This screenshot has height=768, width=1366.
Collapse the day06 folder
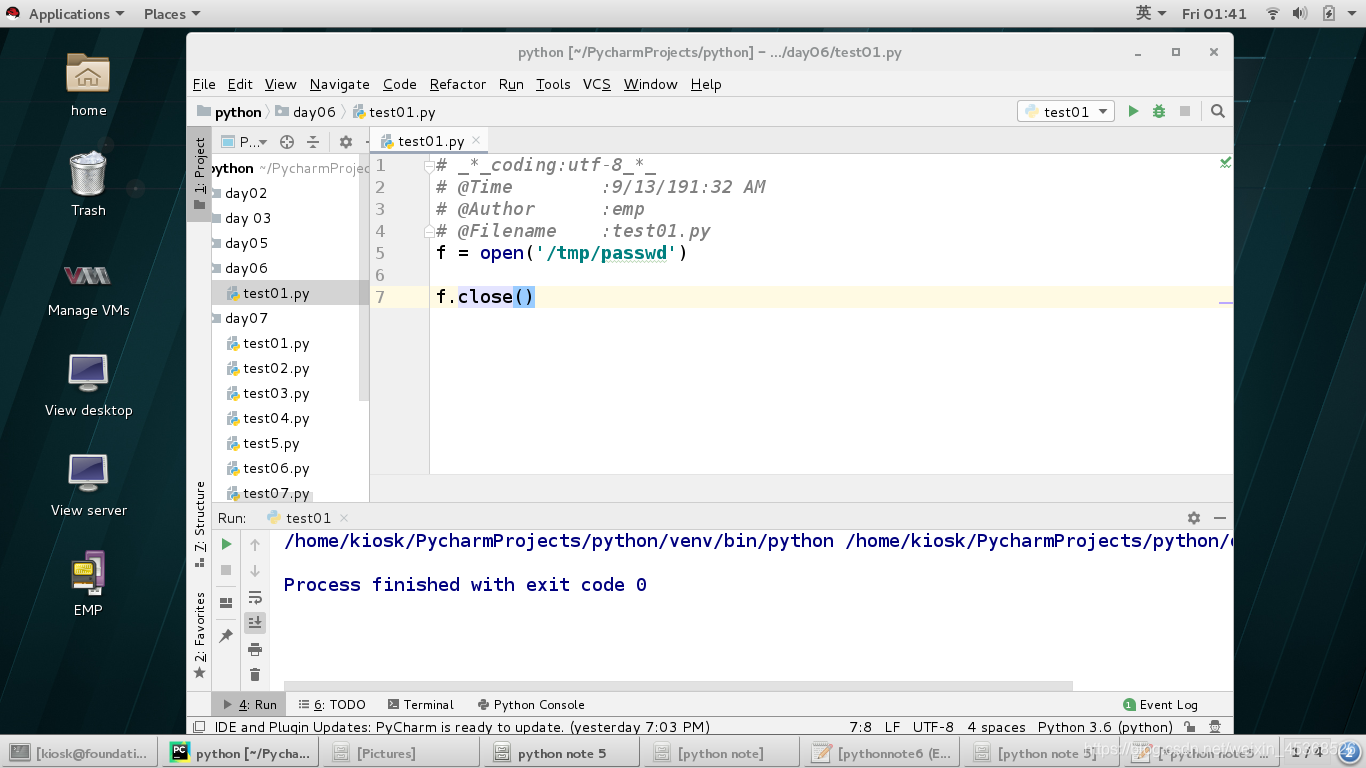(216, 268)
